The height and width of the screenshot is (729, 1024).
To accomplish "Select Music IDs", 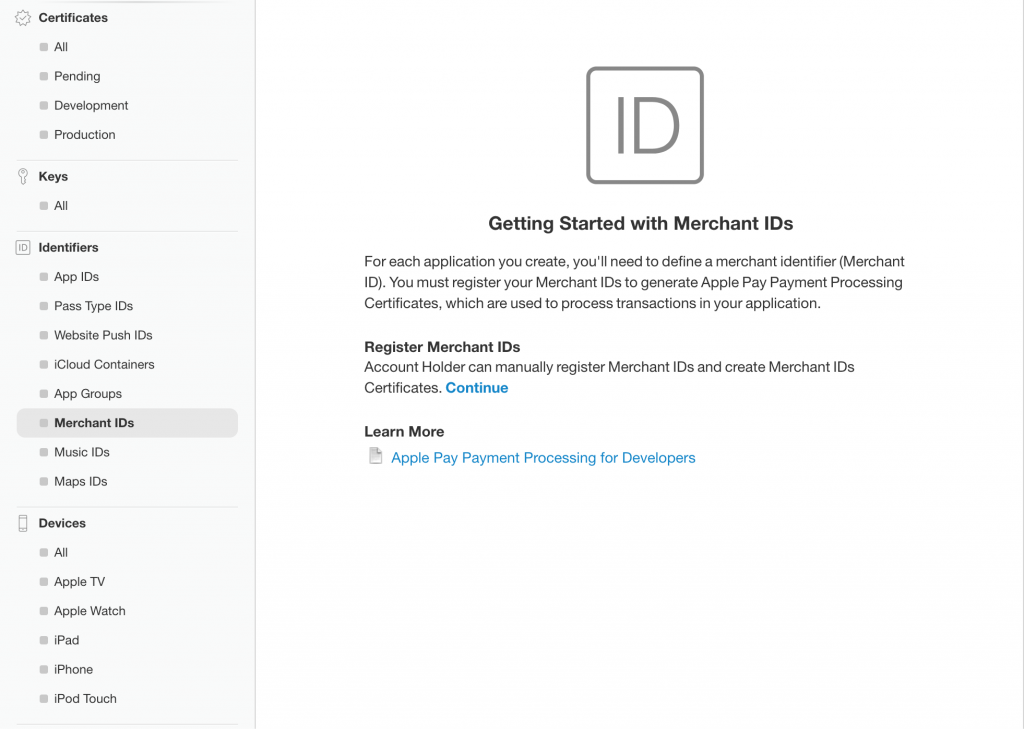I will coord(82,452).
